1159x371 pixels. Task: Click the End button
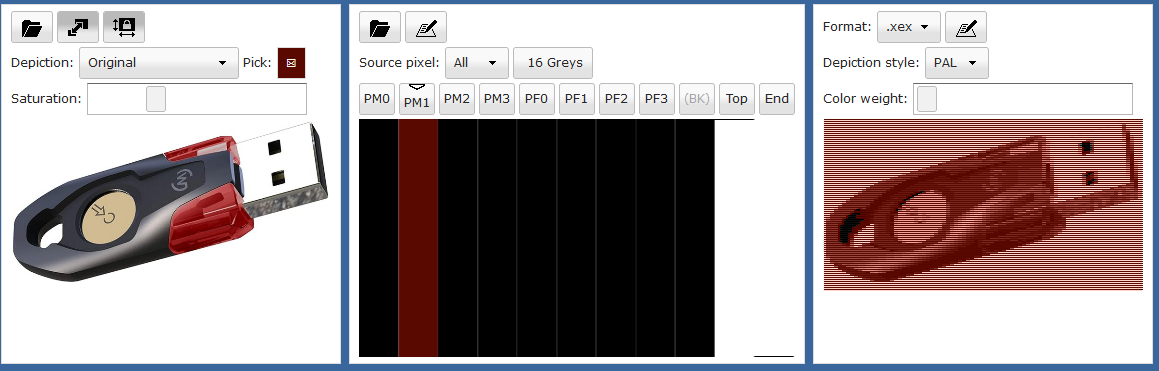click(x=777, y=99)
